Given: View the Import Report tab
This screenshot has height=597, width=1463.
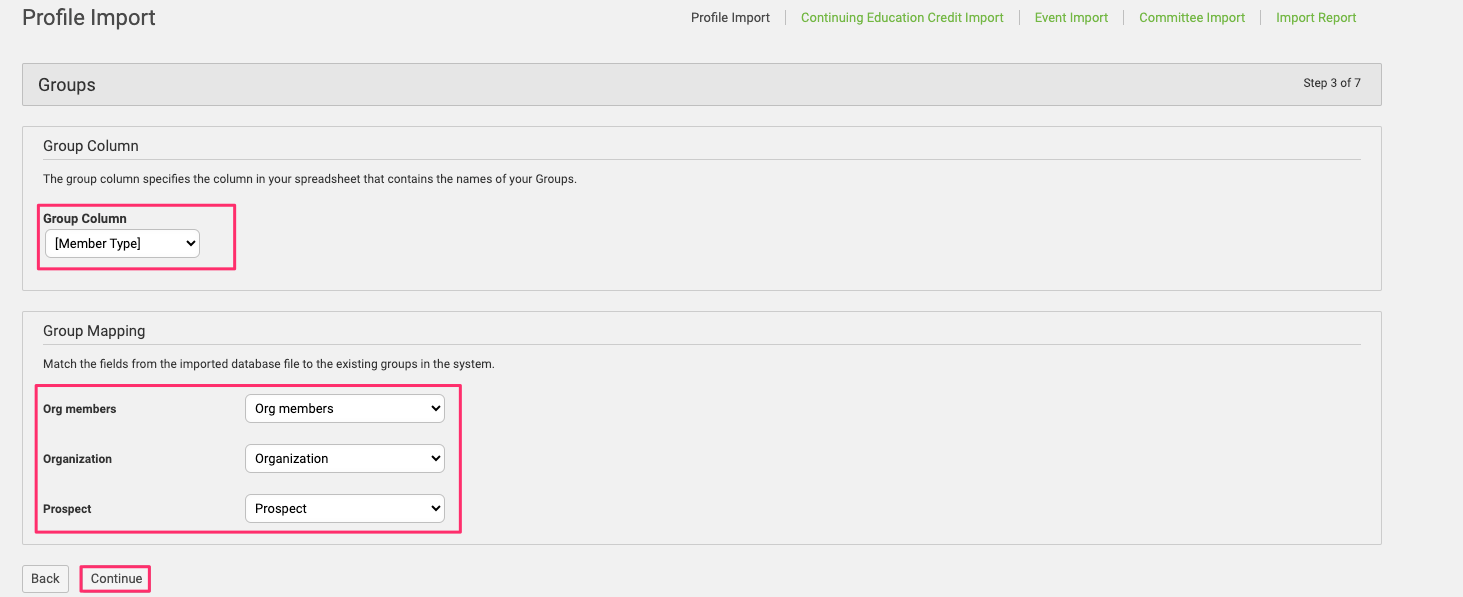Looking at the screenshot, I should point(1316,17).
